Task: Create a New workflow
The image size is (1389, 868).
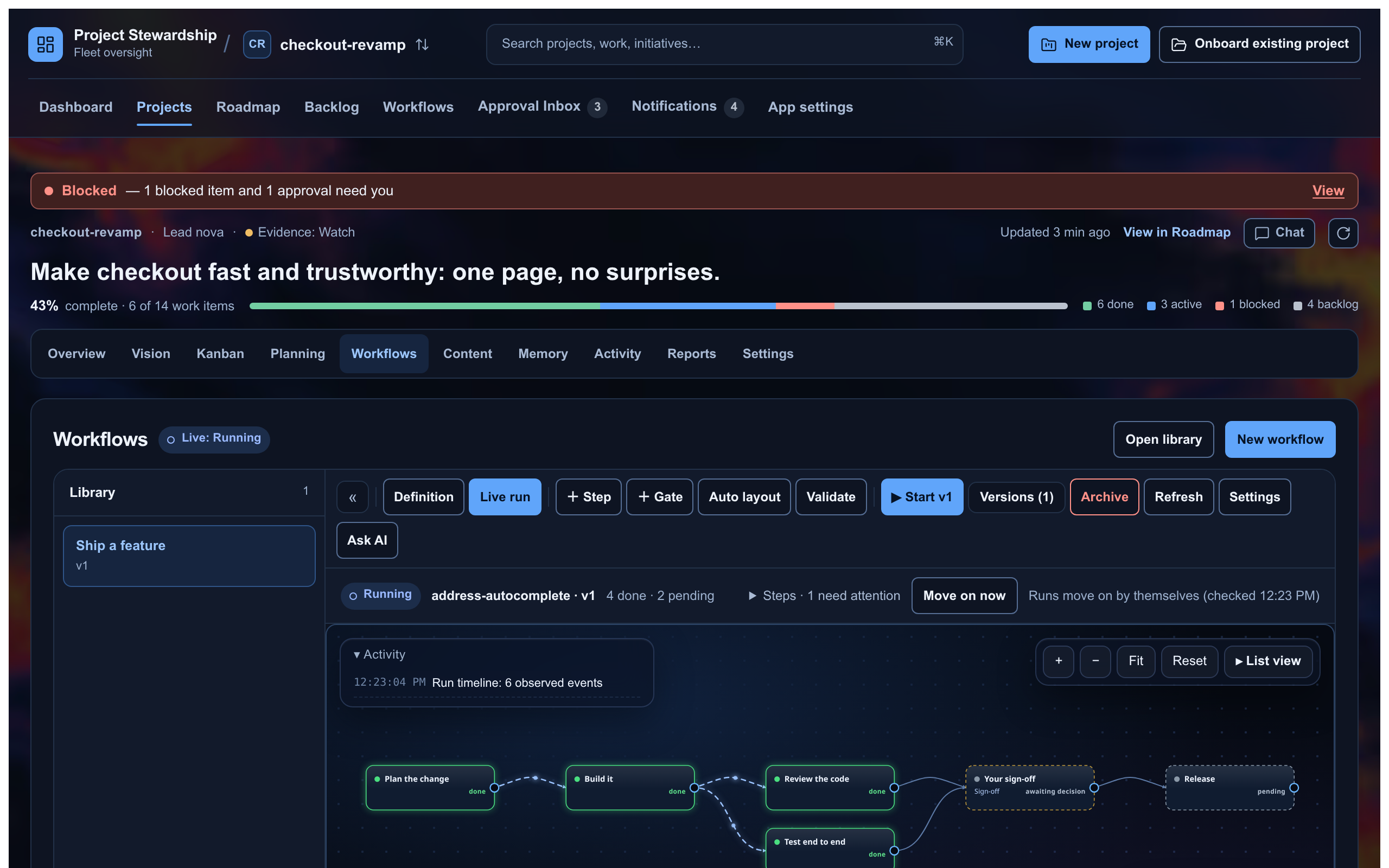Action: pyautogui.click(x=1279, y=439)
